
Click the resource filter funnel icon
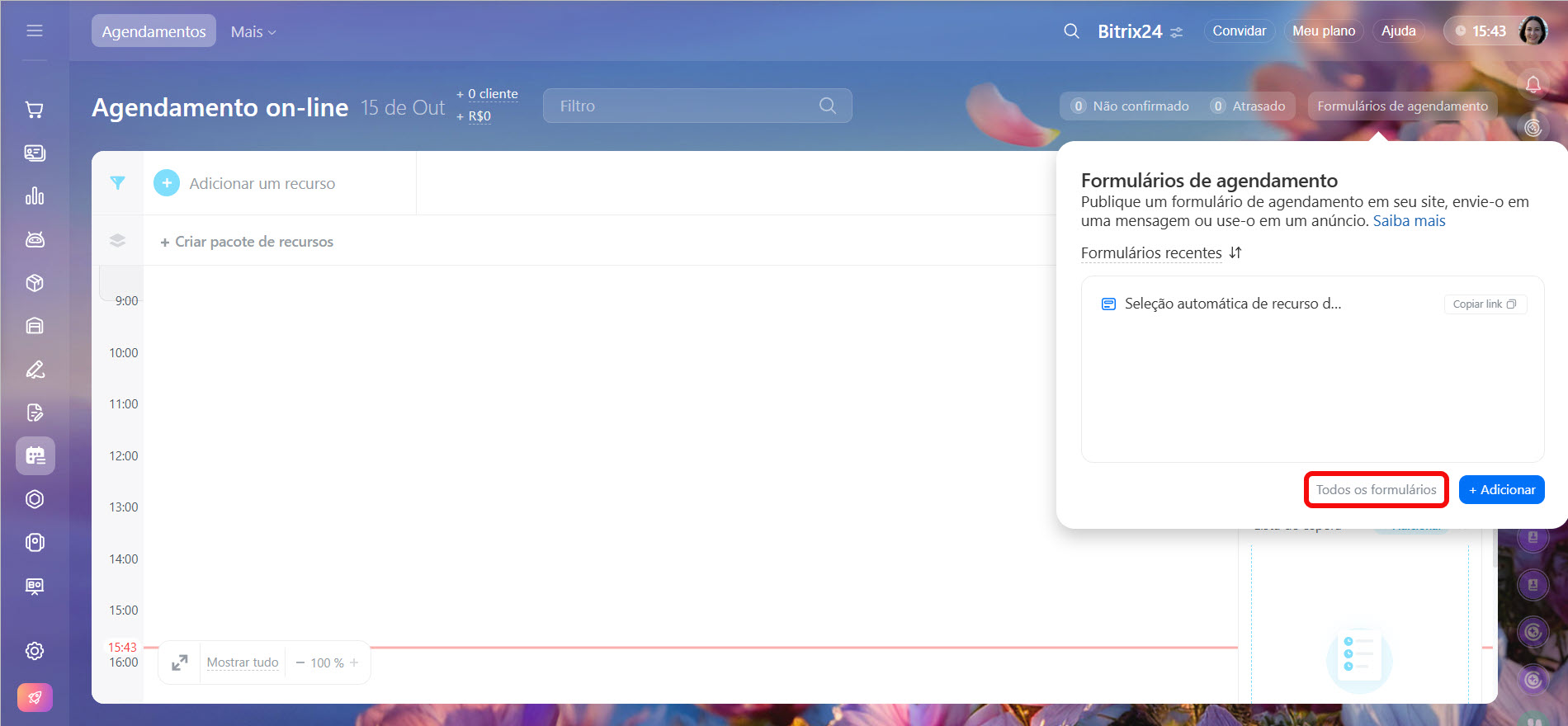click(x=118, y=183)
